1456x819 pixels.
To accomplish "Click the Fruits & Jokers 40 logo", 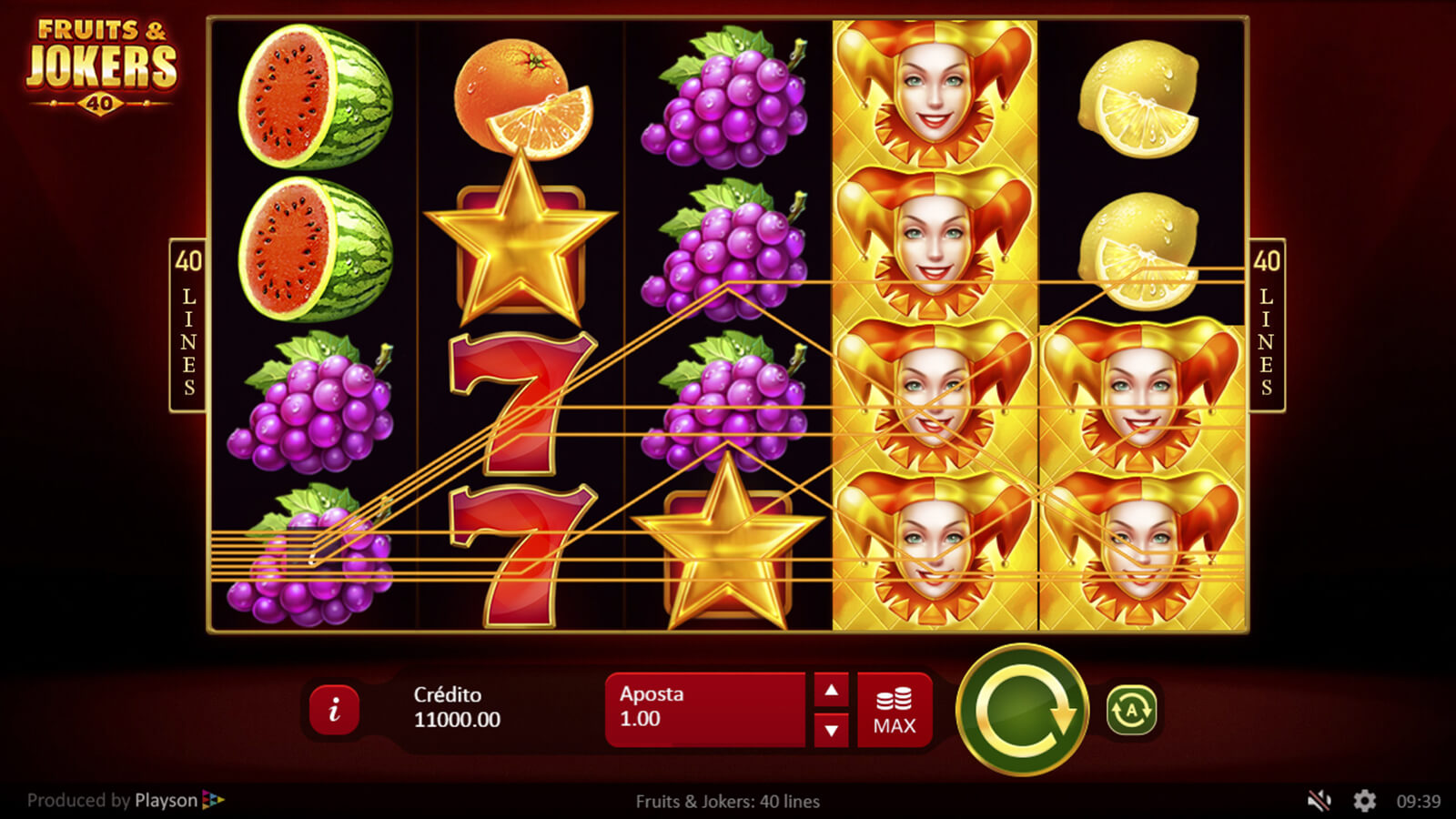I will coord(101,66).
